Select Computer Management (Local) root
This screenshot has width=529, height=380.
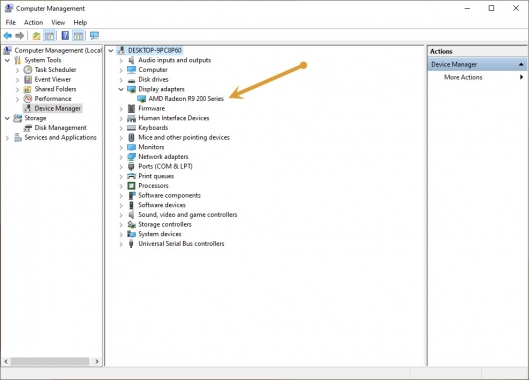[58, 51]
